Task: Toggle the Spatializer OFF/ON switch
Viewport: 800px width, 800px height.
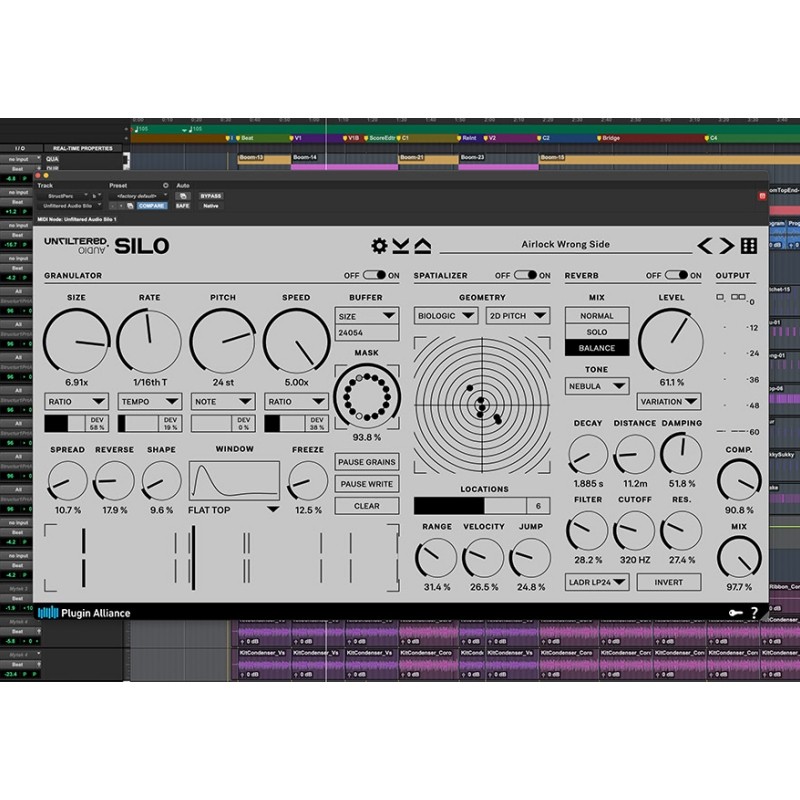Action: pos(525,275)
